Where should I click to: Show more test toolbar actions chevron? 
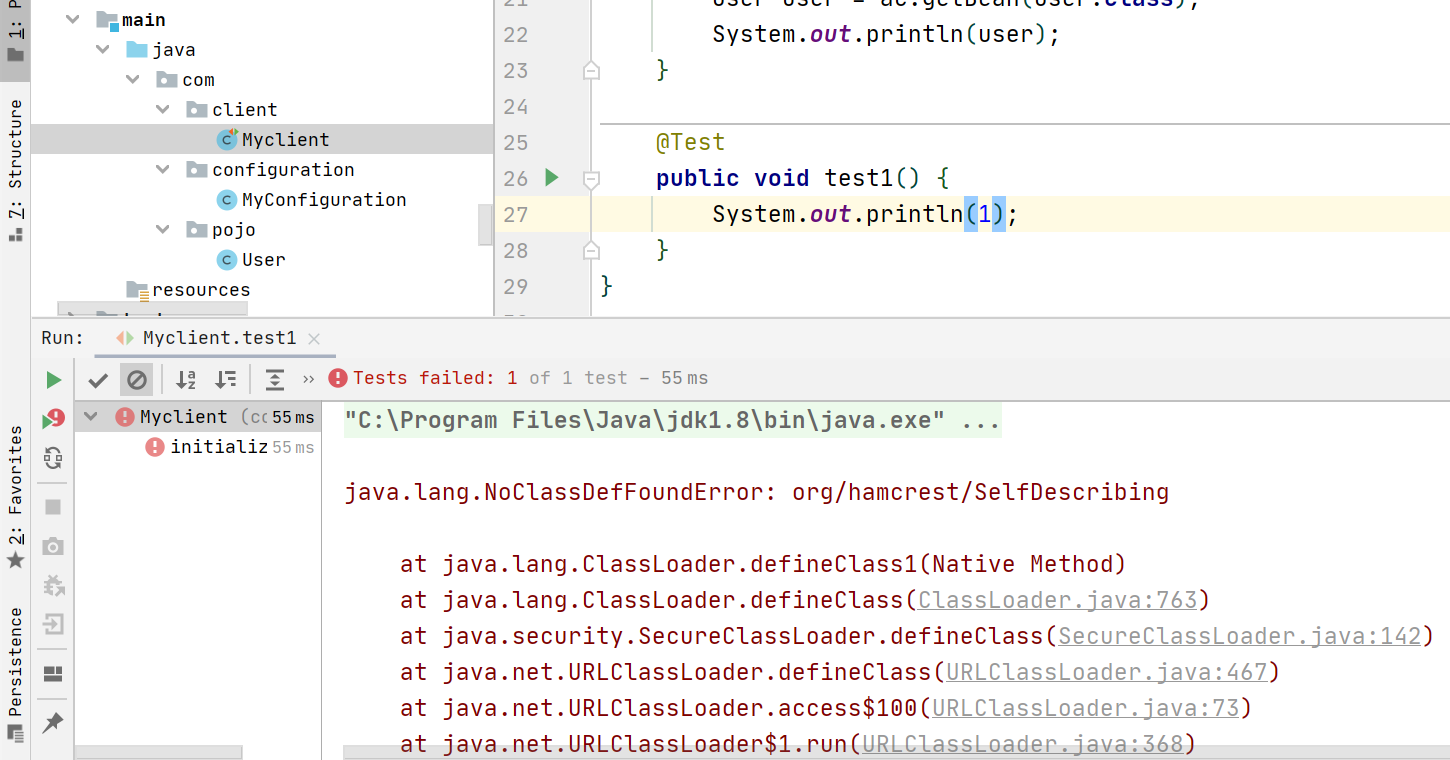pyautogui.click(x=308, y=379)
